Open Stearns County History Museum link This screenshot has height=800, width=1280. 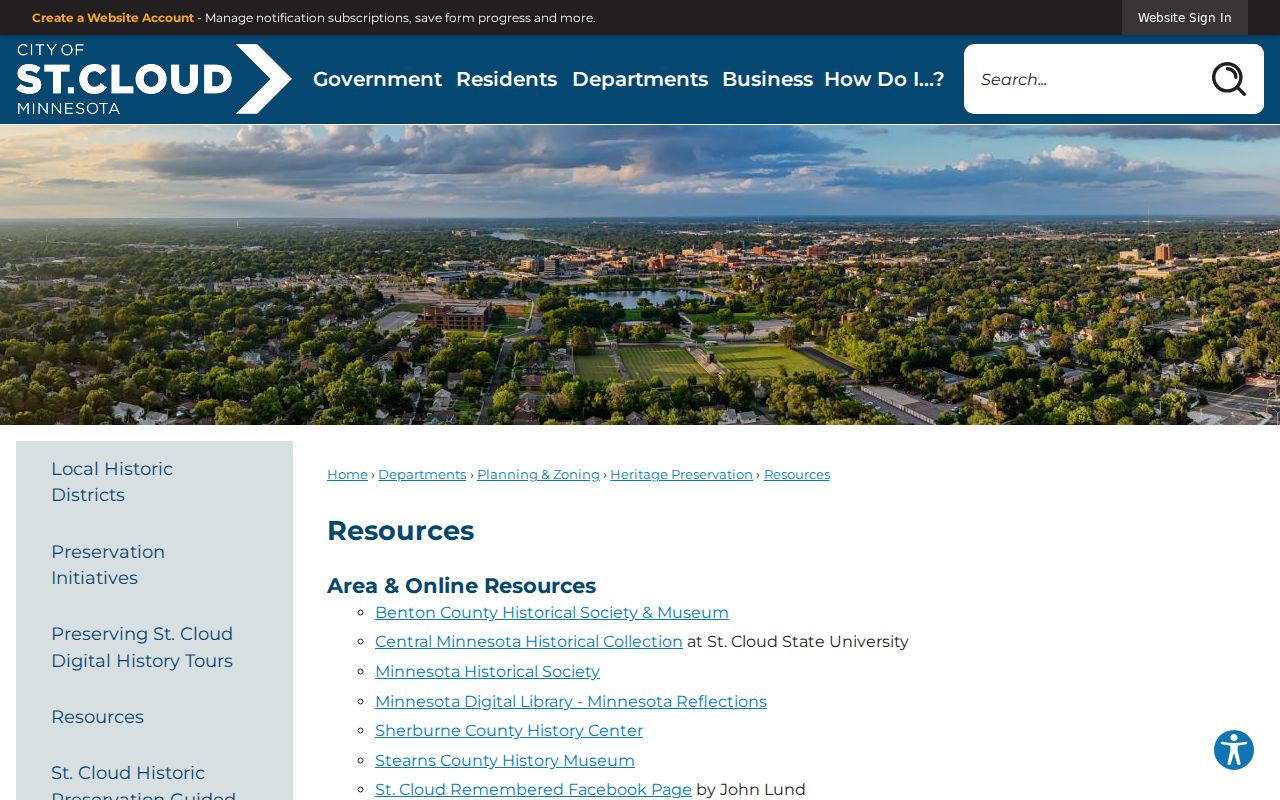[505, 761]
